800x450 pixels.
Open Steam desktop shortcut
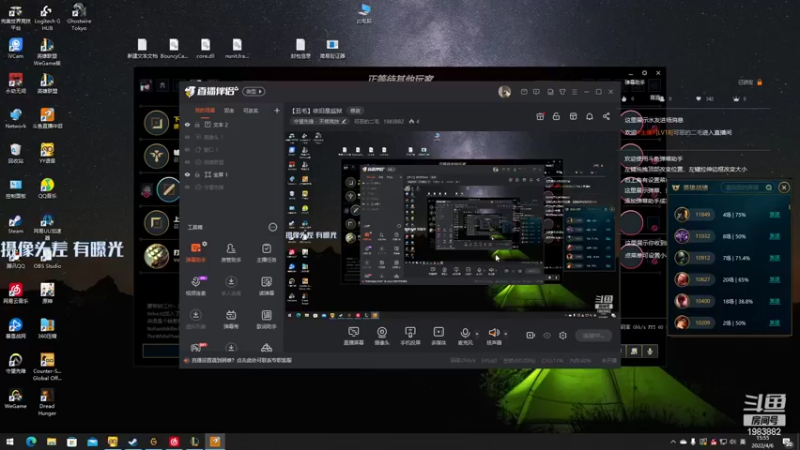click(15, 223)
